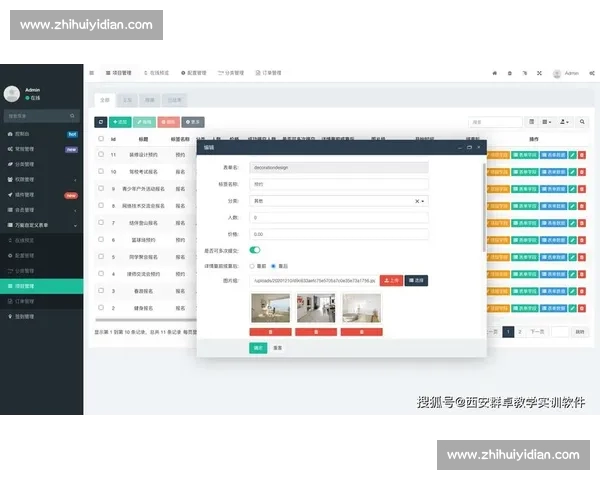The image size is (600, 480).
Task: Collapse the 万能自定义表单 sidebar menu
Action: coord(42,225)
